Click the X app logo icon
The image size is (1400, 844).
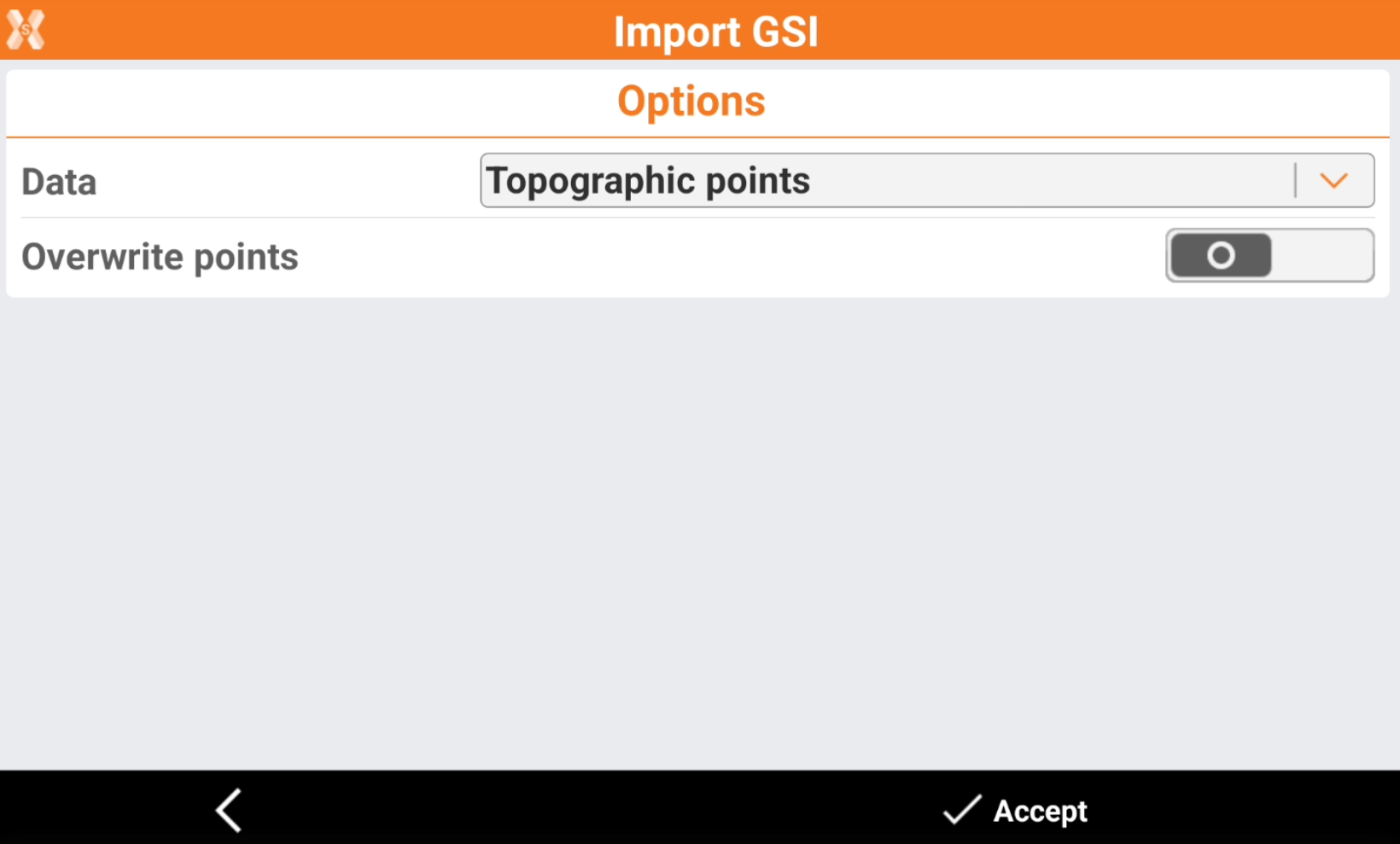pyautogui.click(x=26, y=30)
